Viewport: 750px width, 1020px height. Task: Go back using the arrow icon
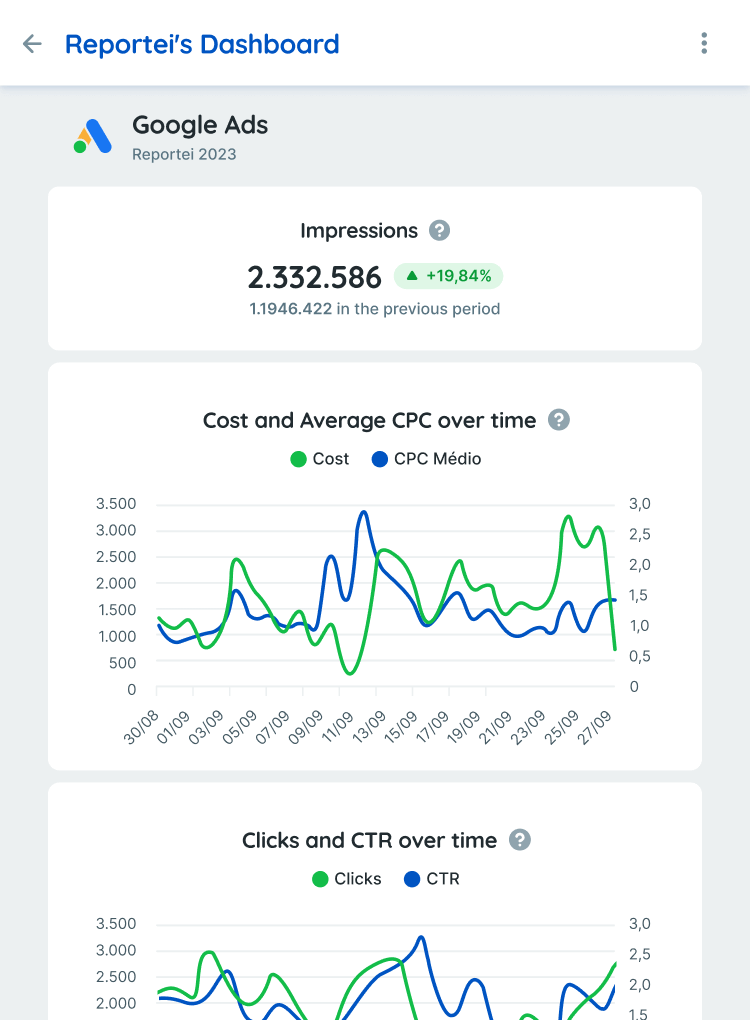pos(31,44)
